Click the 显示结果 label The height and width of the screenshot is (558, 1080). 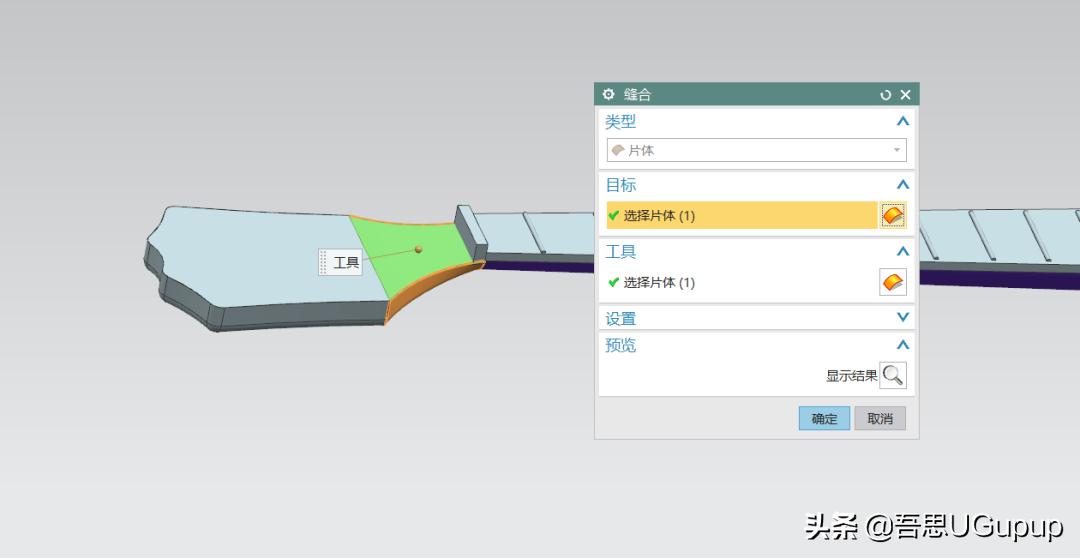click(x=852, y=376)
